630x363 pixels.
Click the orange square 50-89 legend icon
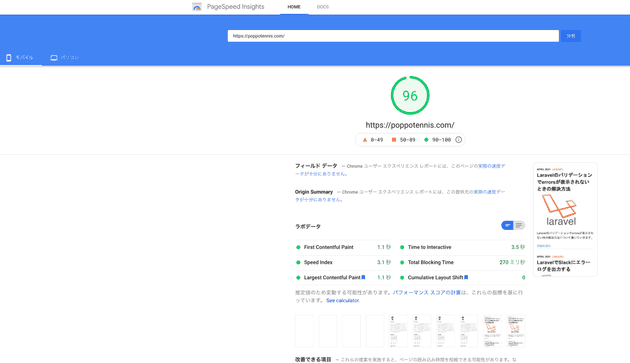[394, 140]
